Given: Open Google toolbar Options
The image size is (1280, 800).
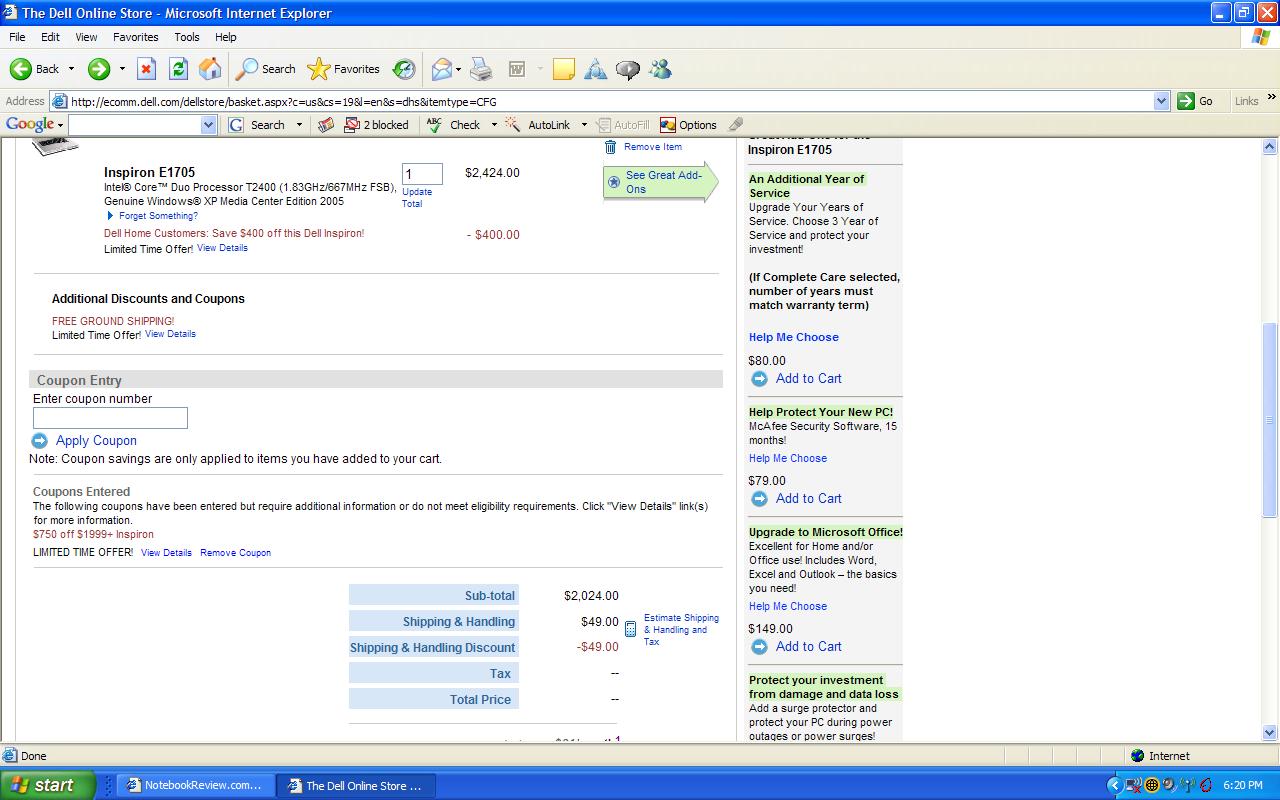Looking at the screenshot, I should (x=688, y=125).
